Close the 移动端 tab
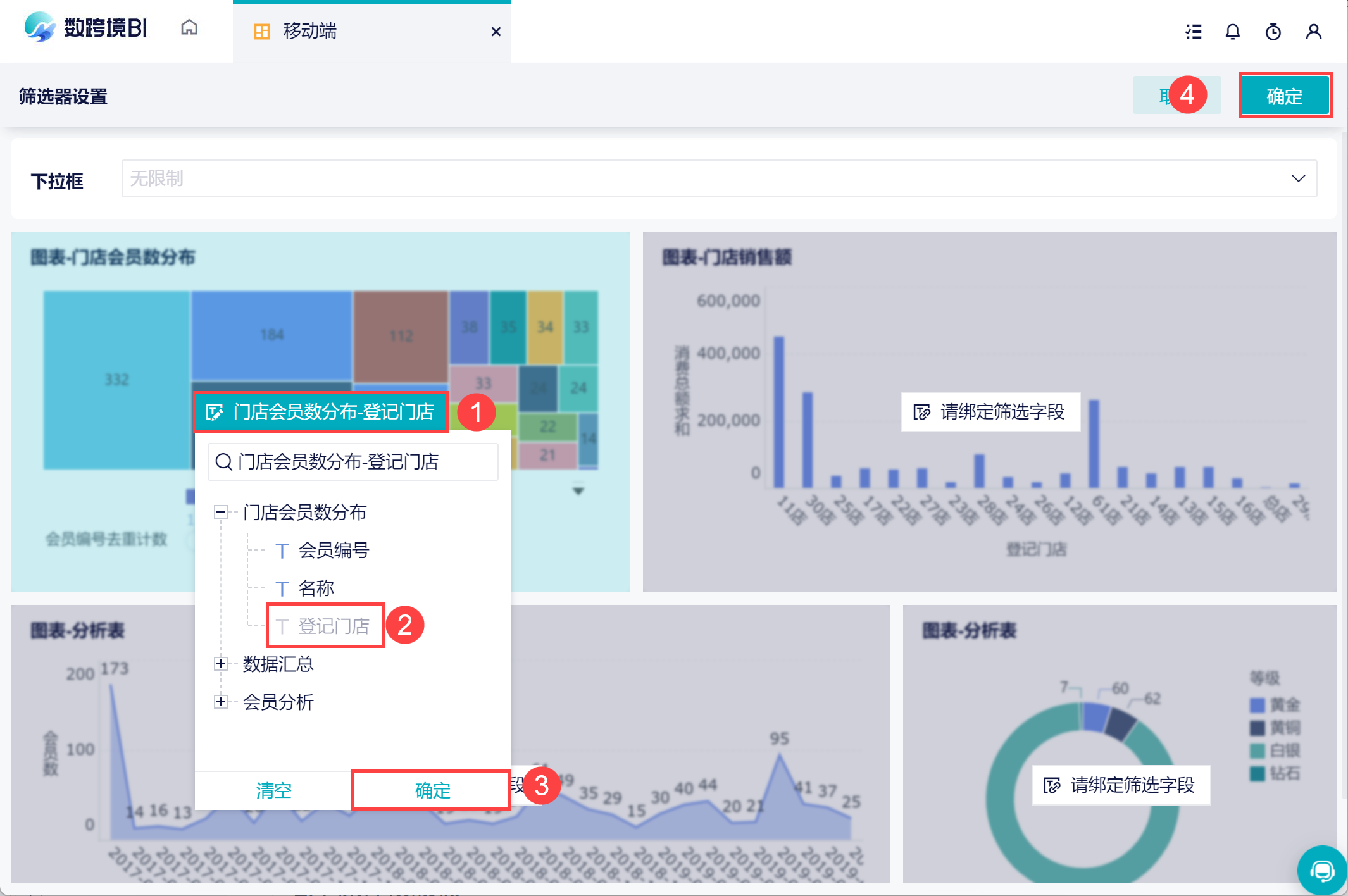Screen dimensions: 1348x896 pos(496,32)
